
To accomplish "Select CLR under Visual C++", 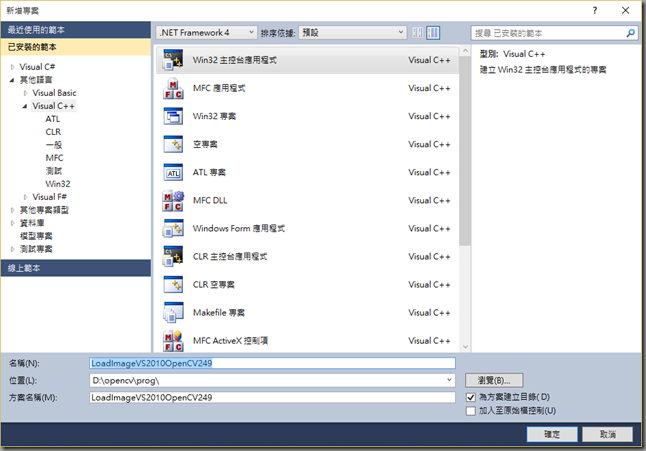I will coord(53,132).
